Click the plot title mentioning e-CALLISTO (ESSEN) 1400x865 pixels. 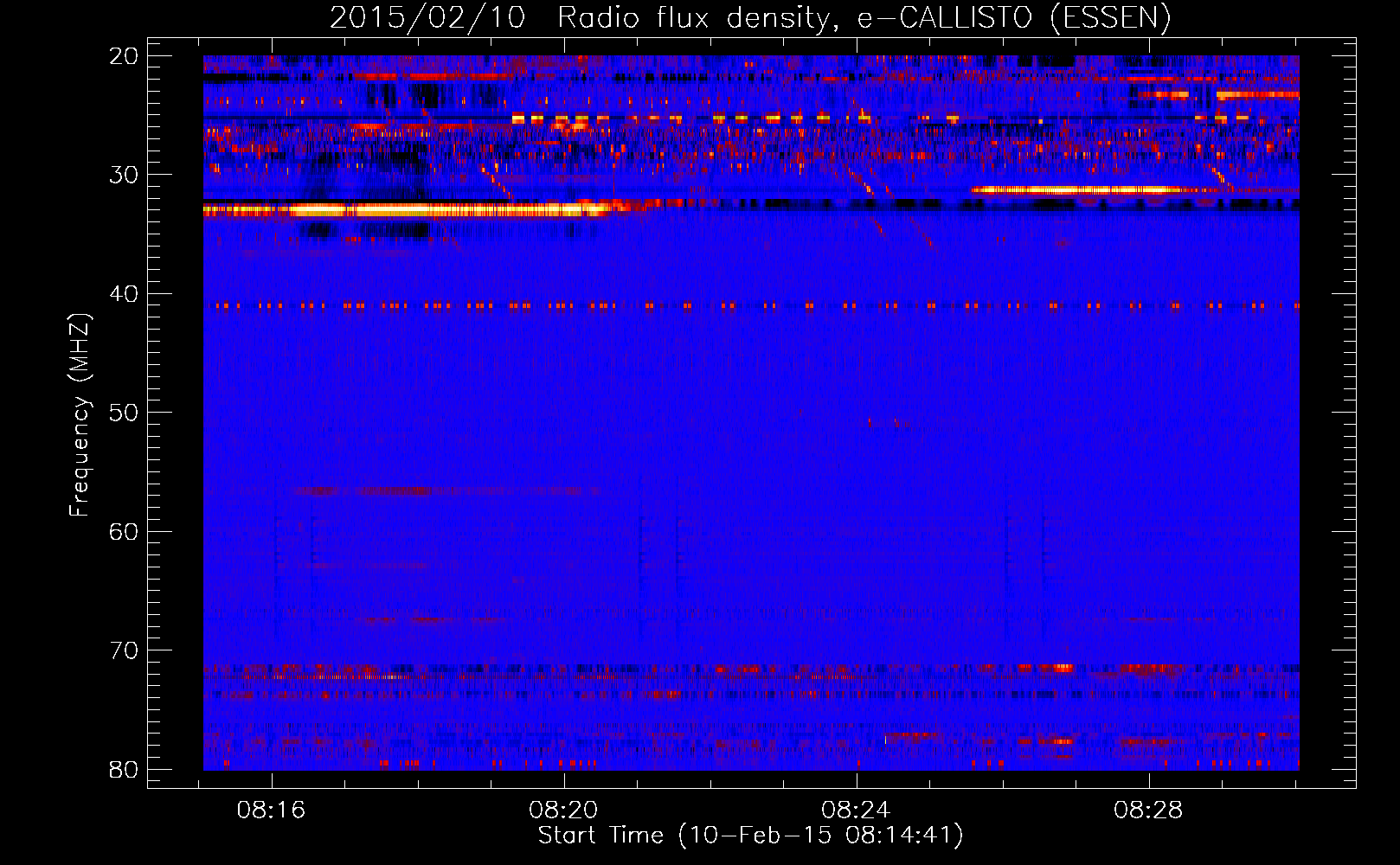point(750,18)
